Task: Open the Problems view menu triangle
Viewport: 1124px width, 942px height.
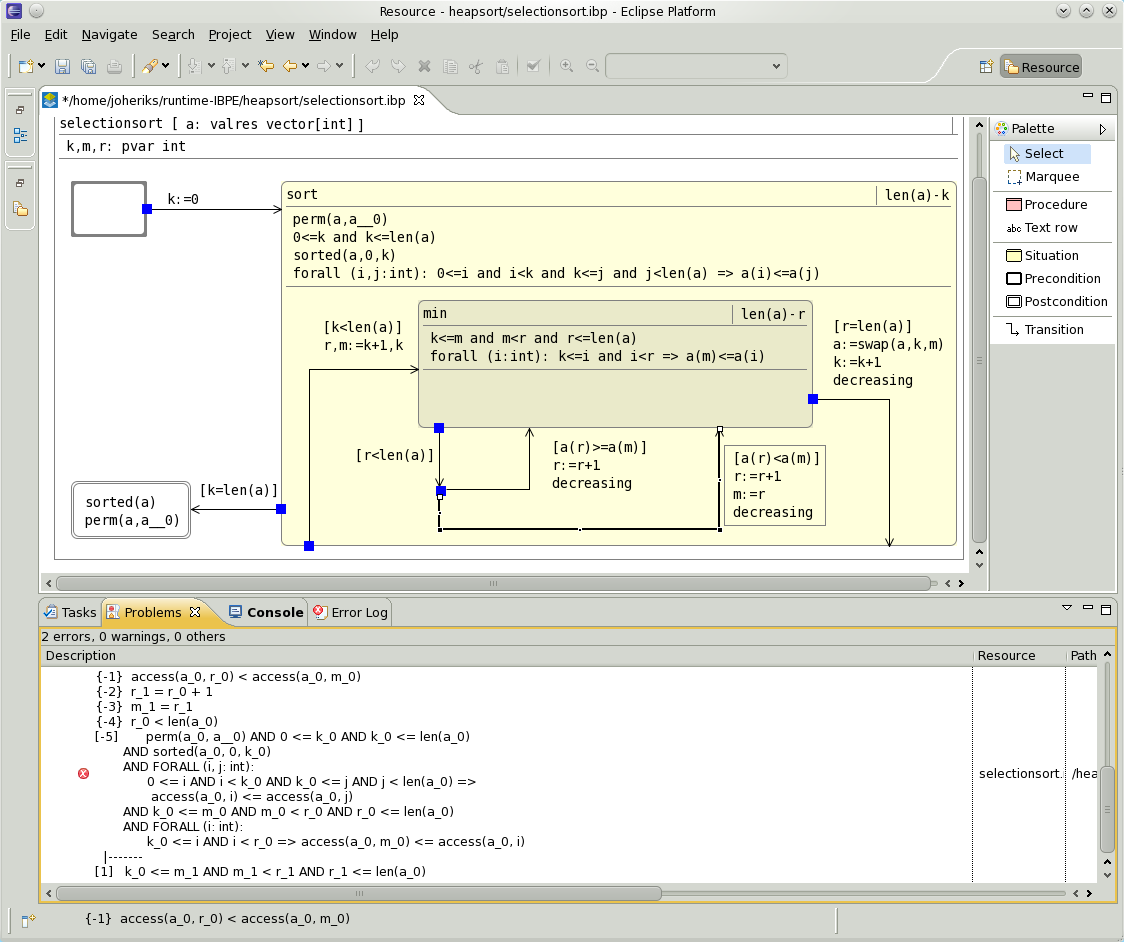Action: 1067,608
